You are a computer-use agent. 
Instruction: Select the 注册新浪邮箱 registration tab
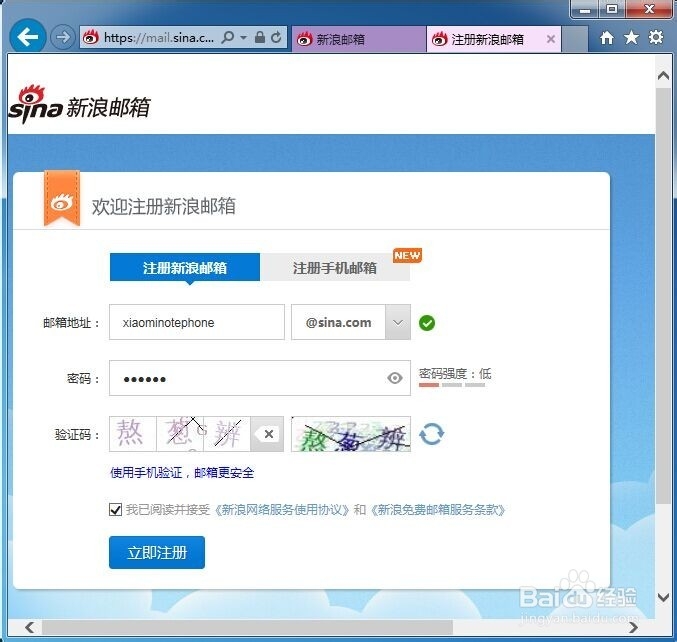click(185, 268)
